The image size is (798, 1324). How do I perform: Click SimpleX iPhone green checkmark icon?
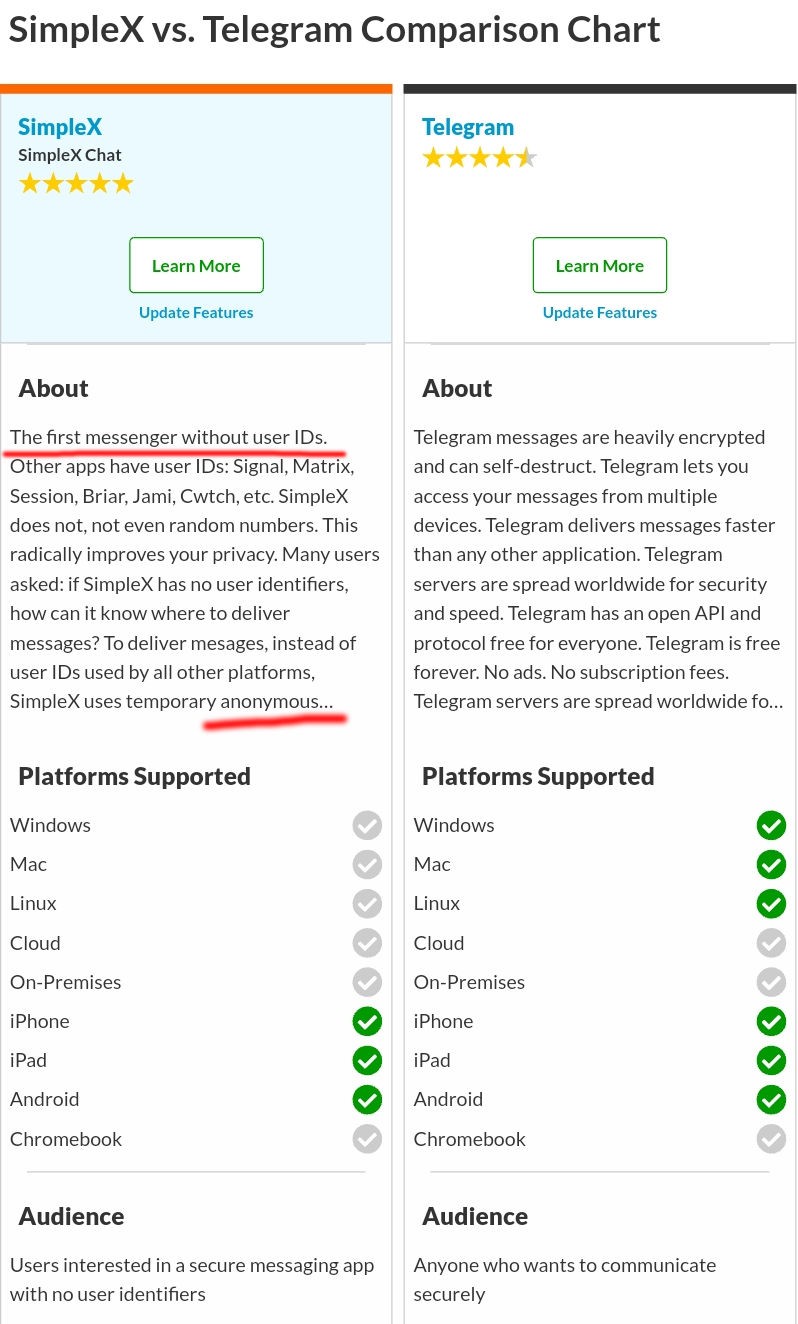(367, 1021)
